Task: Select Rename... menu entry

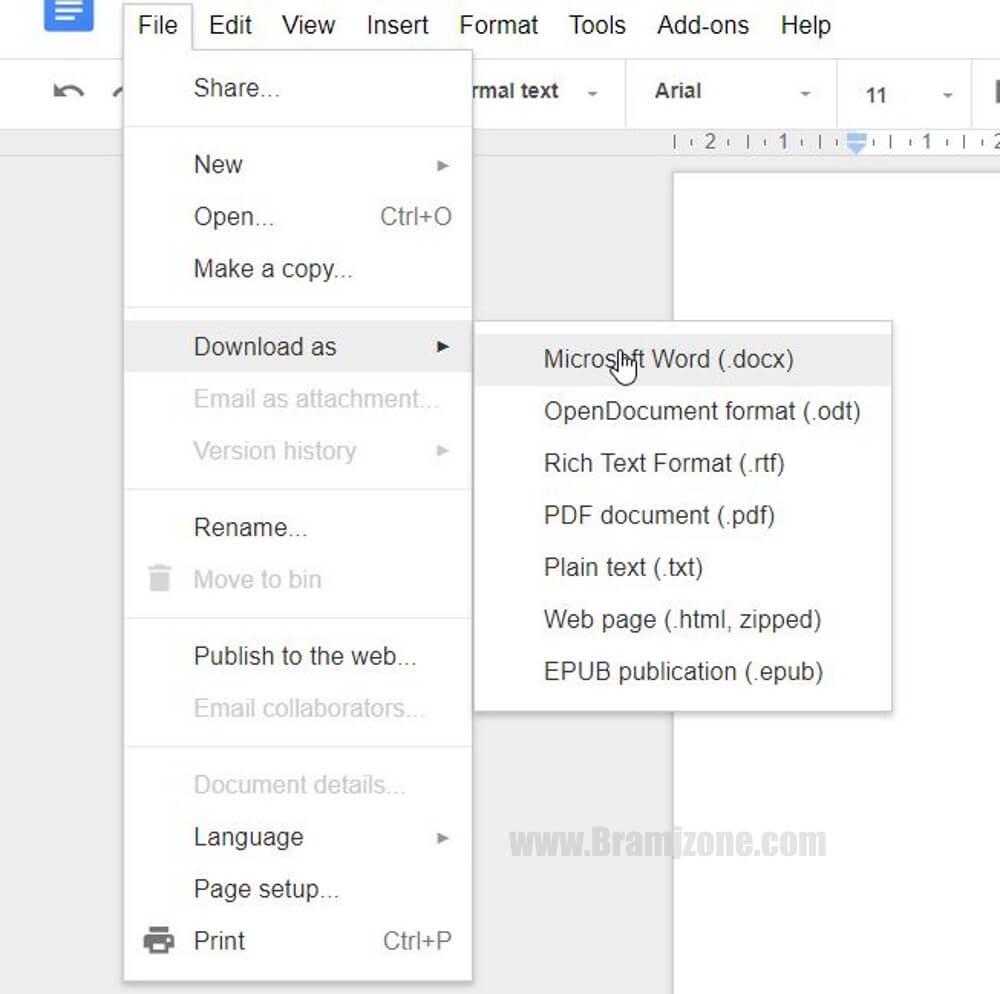Action: pos(298,528)
